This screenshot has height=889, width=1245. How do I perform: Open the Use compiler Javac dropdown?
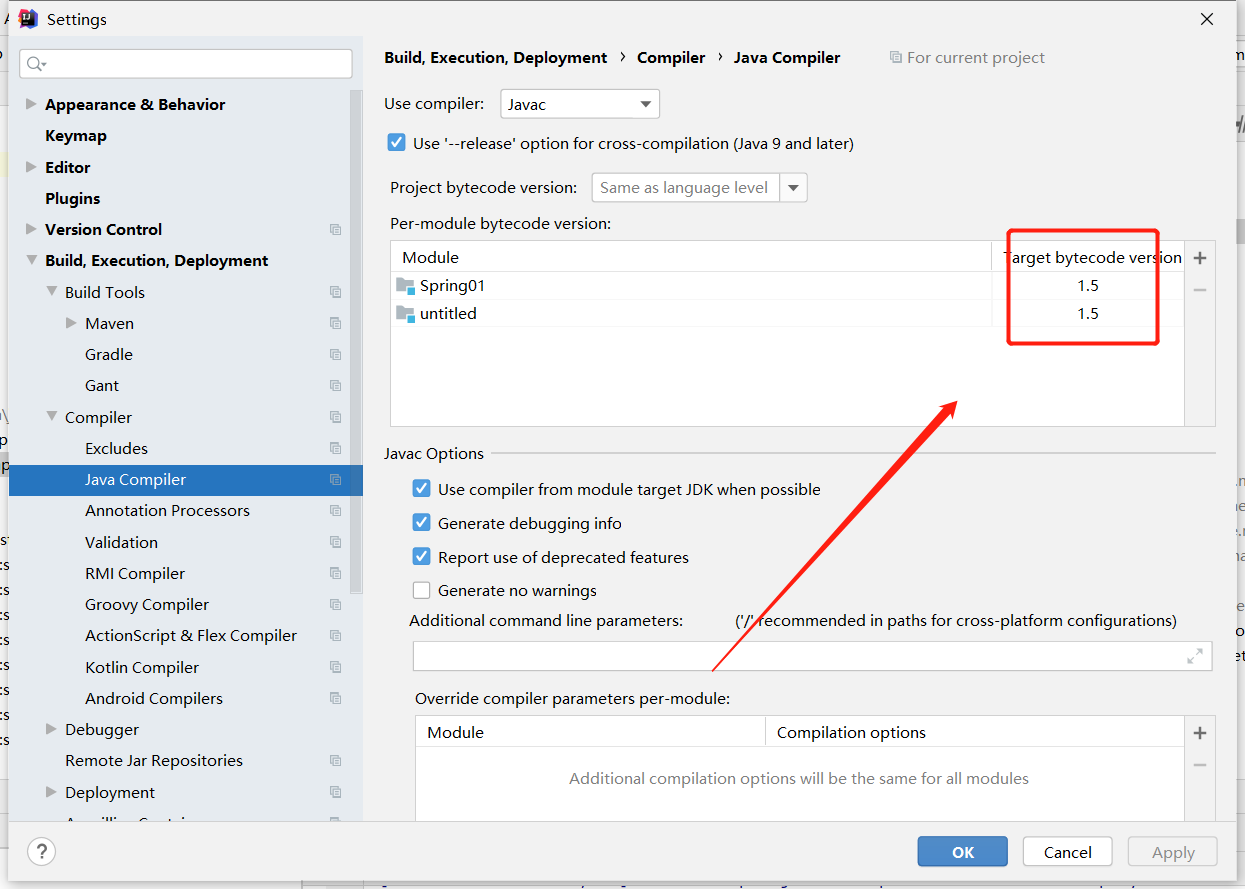pyautogui.click(x=580, y=104)
